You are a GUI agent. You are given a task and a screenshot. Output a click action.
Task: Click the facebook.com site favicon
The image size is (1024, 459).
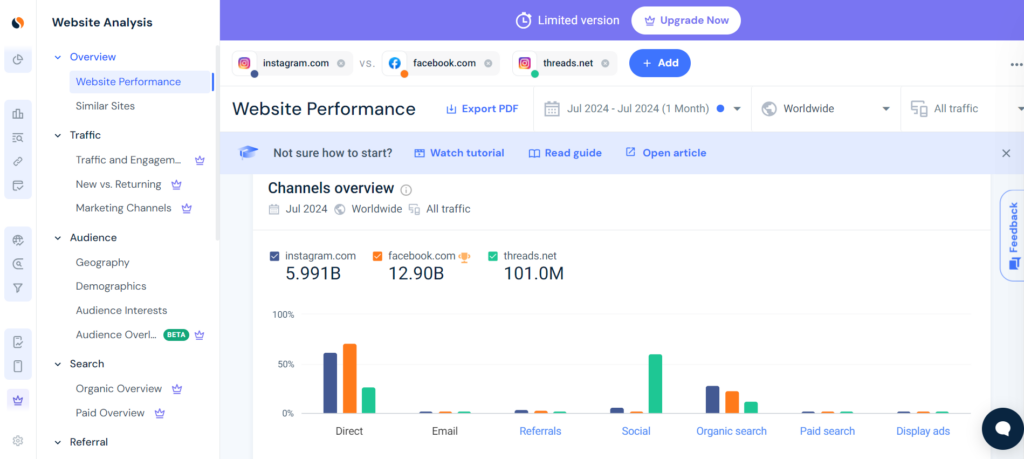pos(394,63)
